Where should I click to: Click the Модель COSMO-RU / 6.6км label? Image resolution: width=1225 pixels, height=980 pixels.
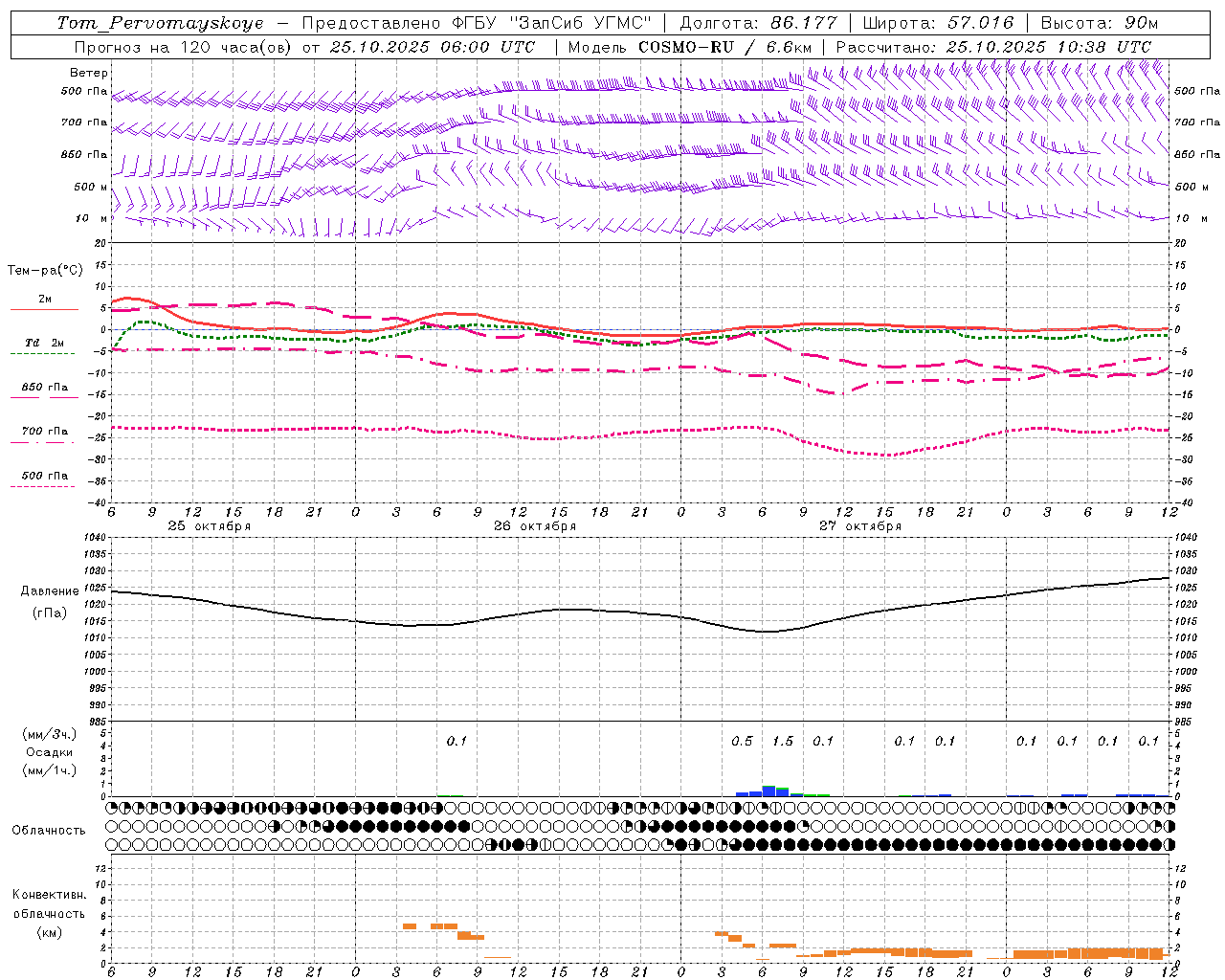tap(690, 47)
